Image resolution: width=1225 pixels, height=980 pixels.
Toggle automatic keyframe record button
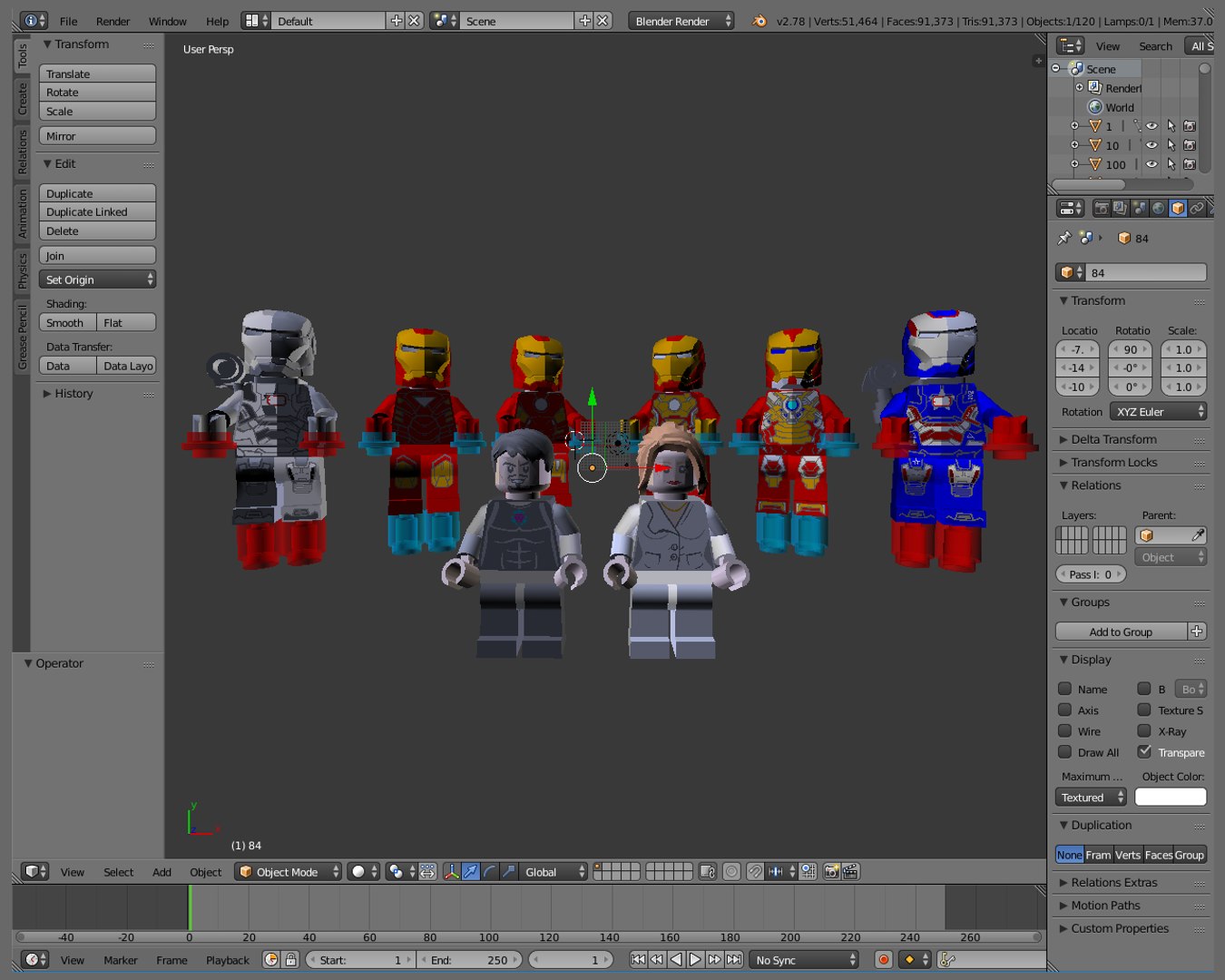(883, 959)
